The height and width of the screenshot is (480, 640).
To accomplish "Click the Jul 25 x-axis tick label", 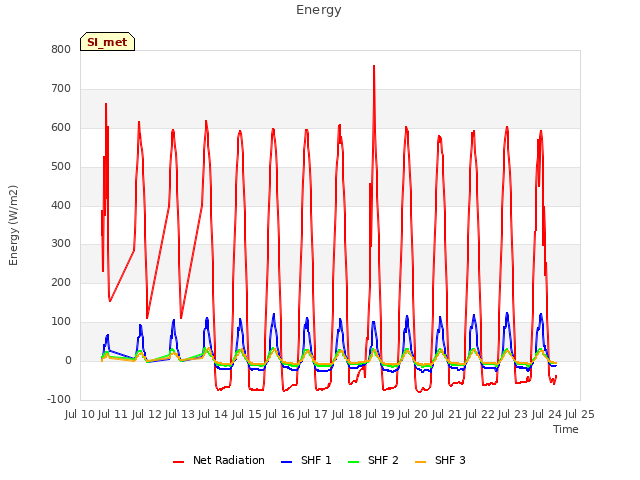I will [x=580, y=415].
